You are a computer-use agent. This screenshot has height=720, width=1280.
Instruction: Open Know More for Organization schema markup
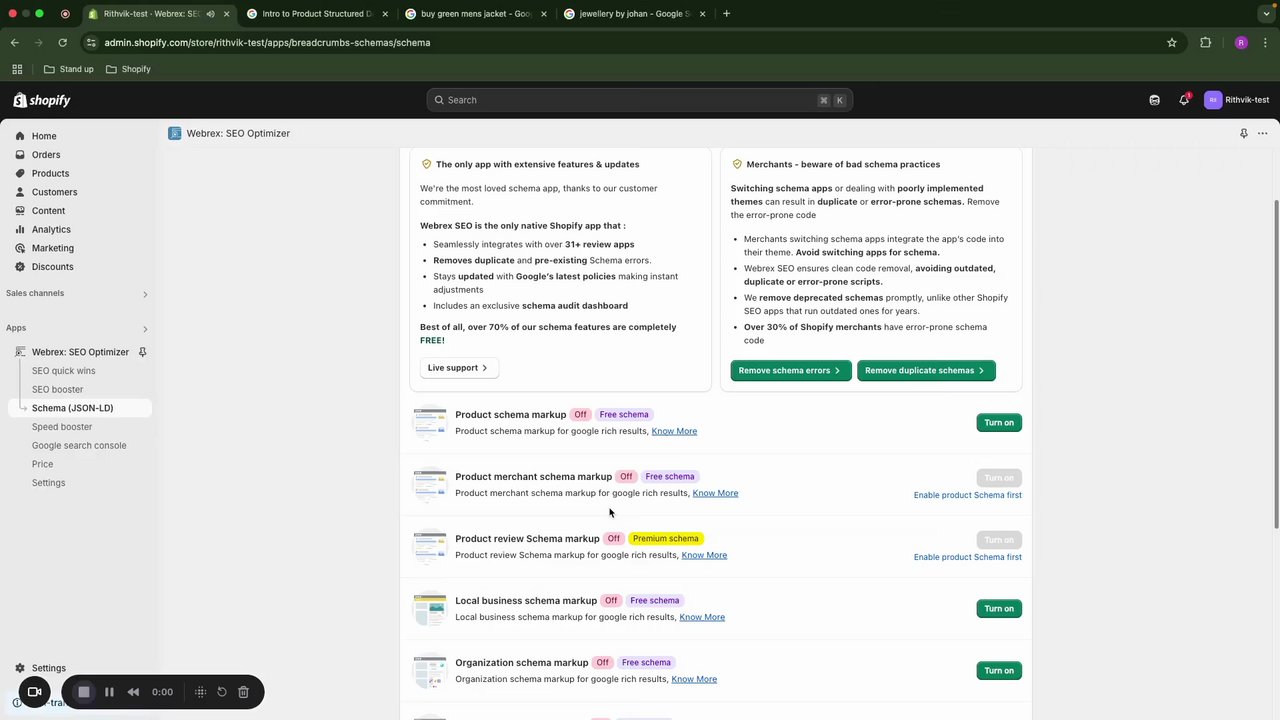[694, 679]
